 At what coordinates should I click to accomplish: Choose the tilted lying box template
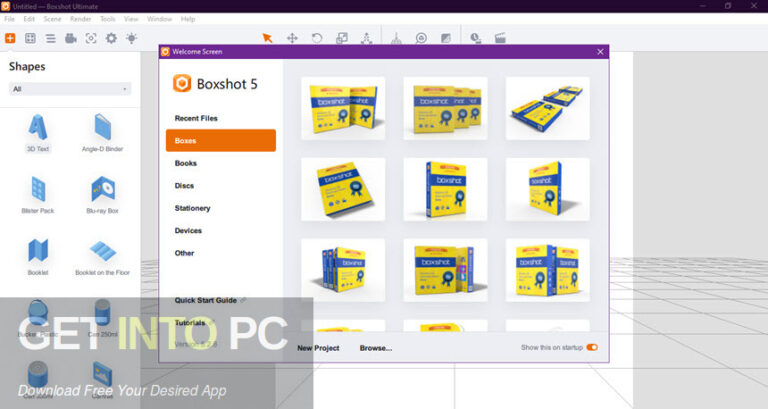point(343,189)
